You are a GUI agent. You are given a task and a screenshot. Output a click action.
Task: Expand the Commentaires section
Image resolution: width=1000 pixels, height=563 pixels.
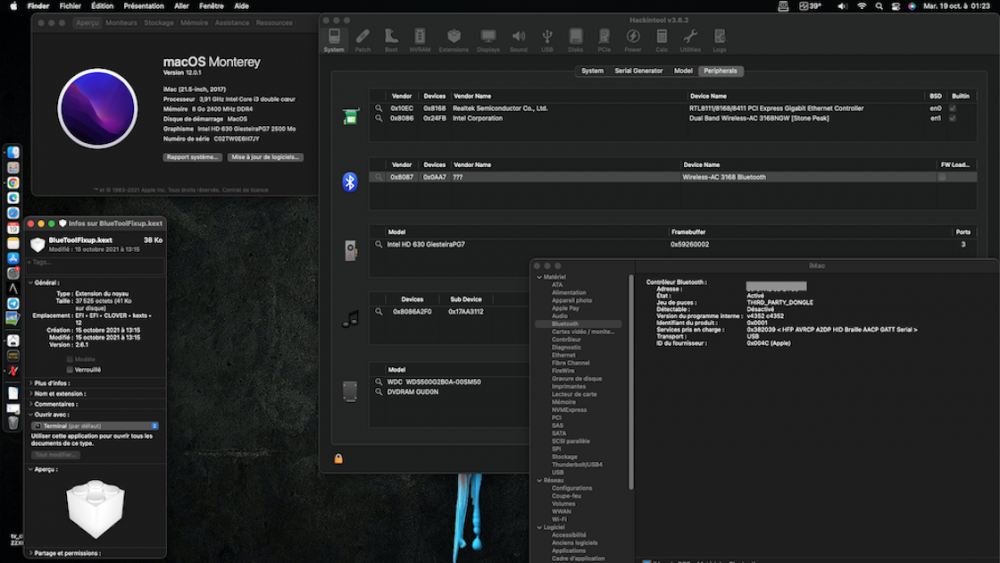(31, 404)
